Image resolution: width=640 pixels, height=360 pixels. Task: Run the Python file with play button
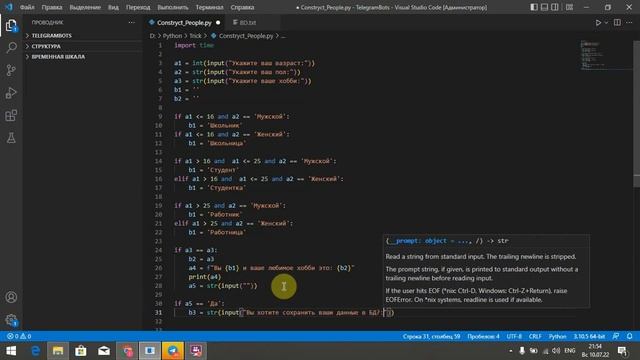[598, 23]
